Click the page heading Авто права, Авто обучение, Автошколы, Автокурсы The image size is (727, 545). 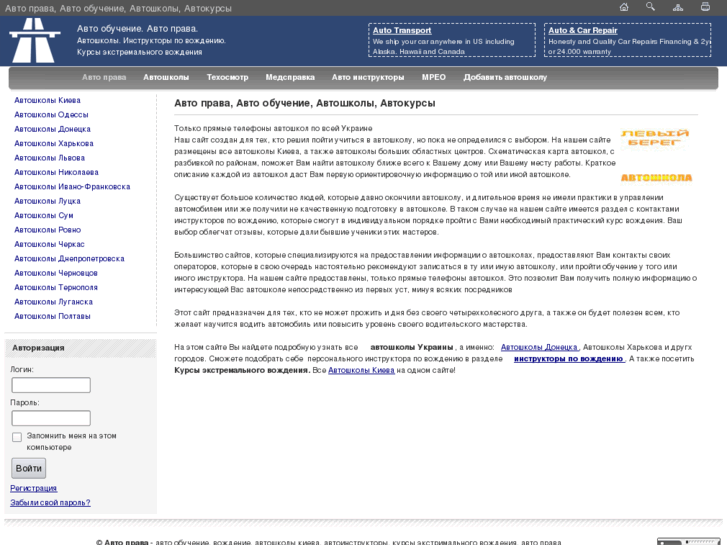coord(305,103)
